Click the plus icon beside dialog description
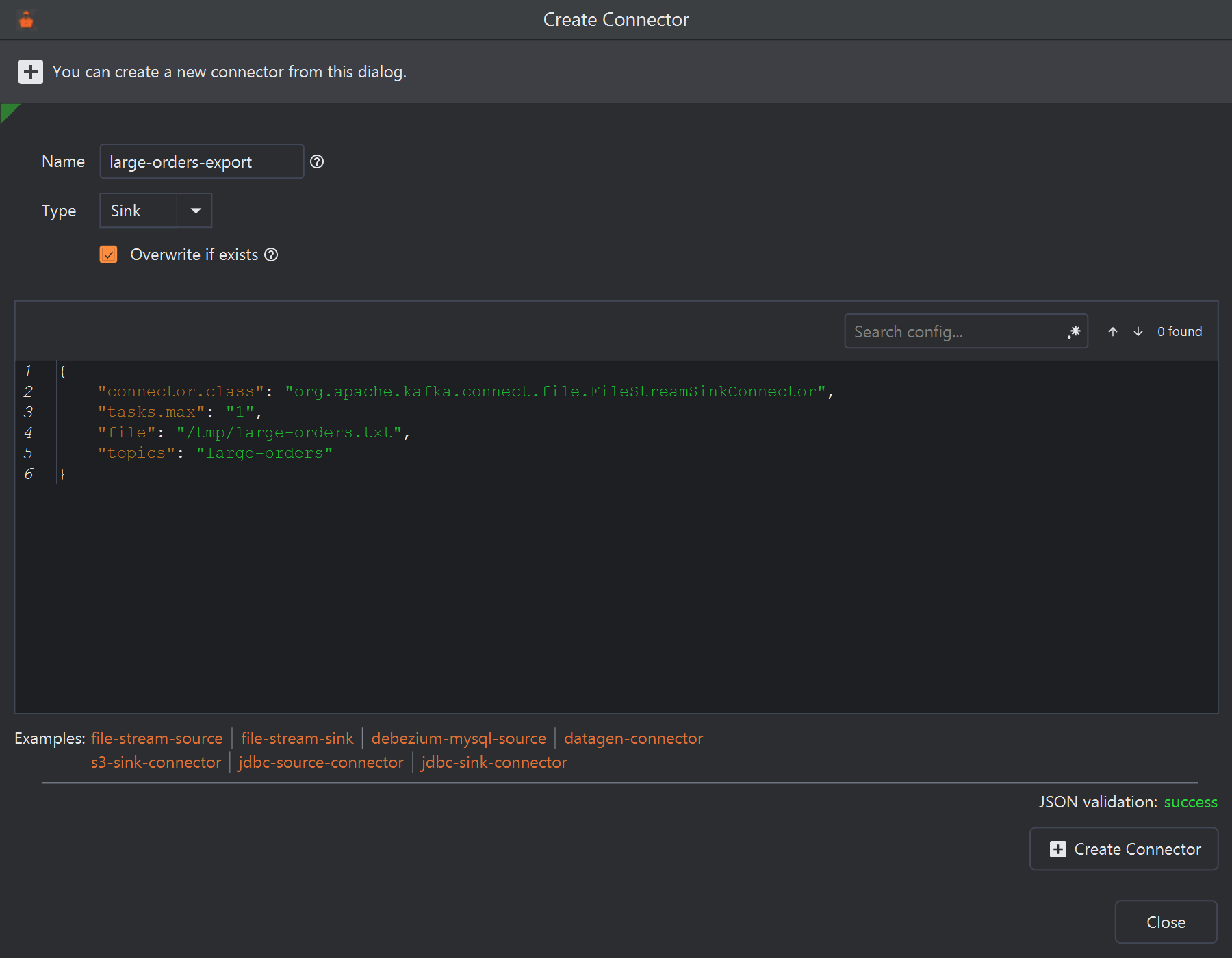Screen dimensions: 1232x958 coord(30,72)
